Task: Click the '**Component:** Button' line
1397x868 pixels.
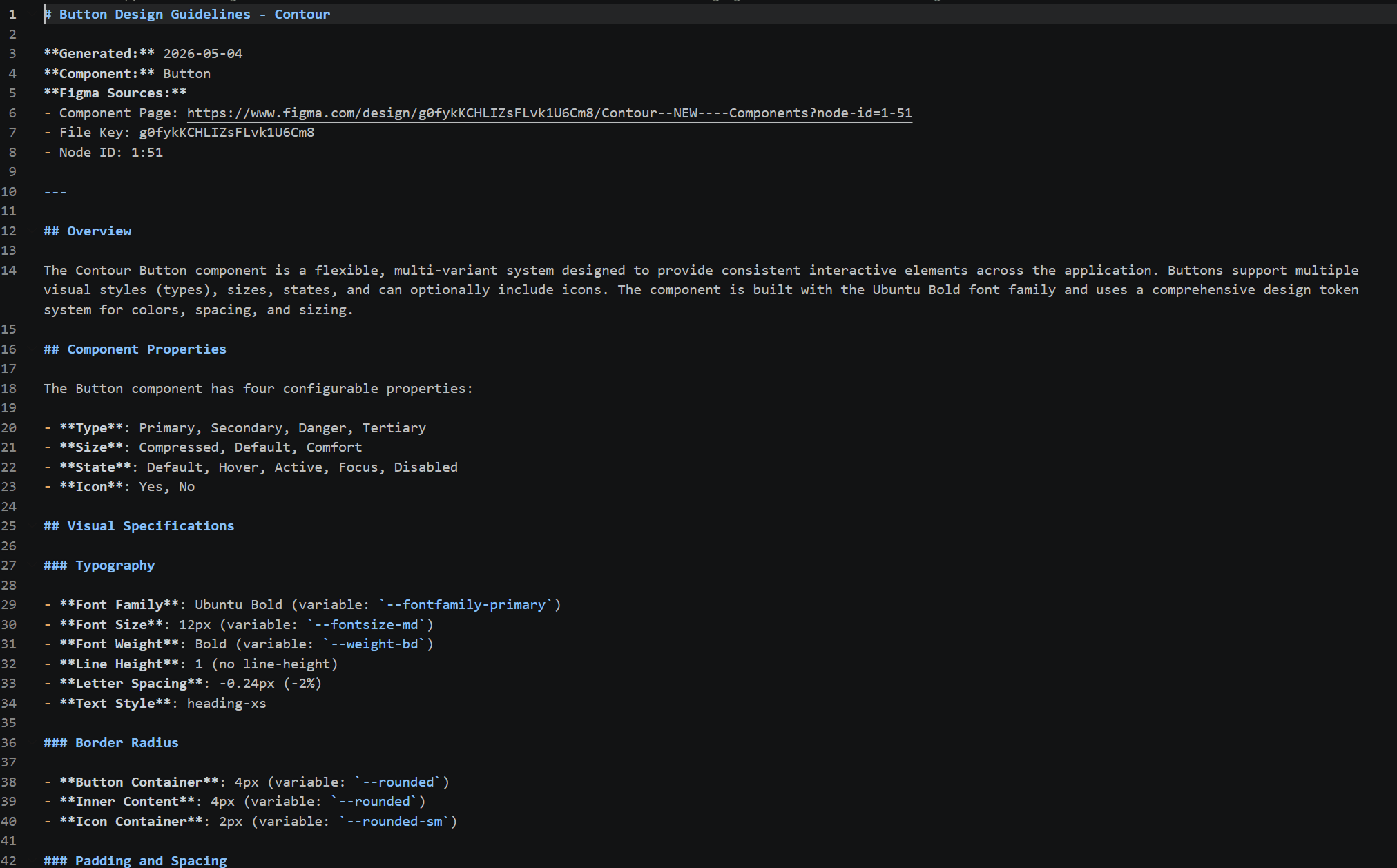Action: pyautogui.click(x=127, y=74)
